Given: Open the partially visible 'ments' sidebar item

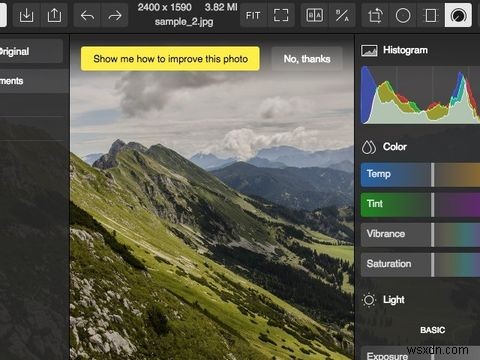Looking at the screenshot, I should [x=34, y=81].
